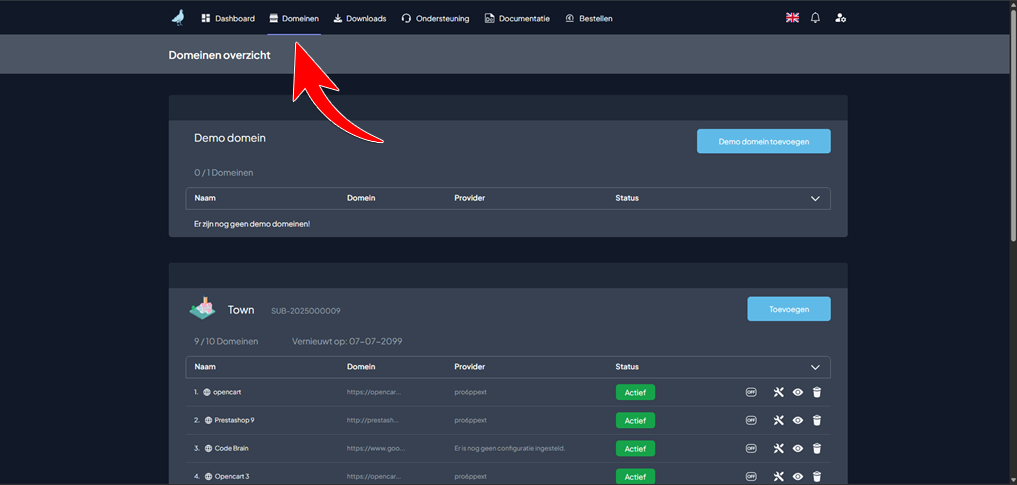The height and width of the screenshot is (485, 1017).
Task: Click the bird logo in the navbar
Action: click(x=178, y=17)
